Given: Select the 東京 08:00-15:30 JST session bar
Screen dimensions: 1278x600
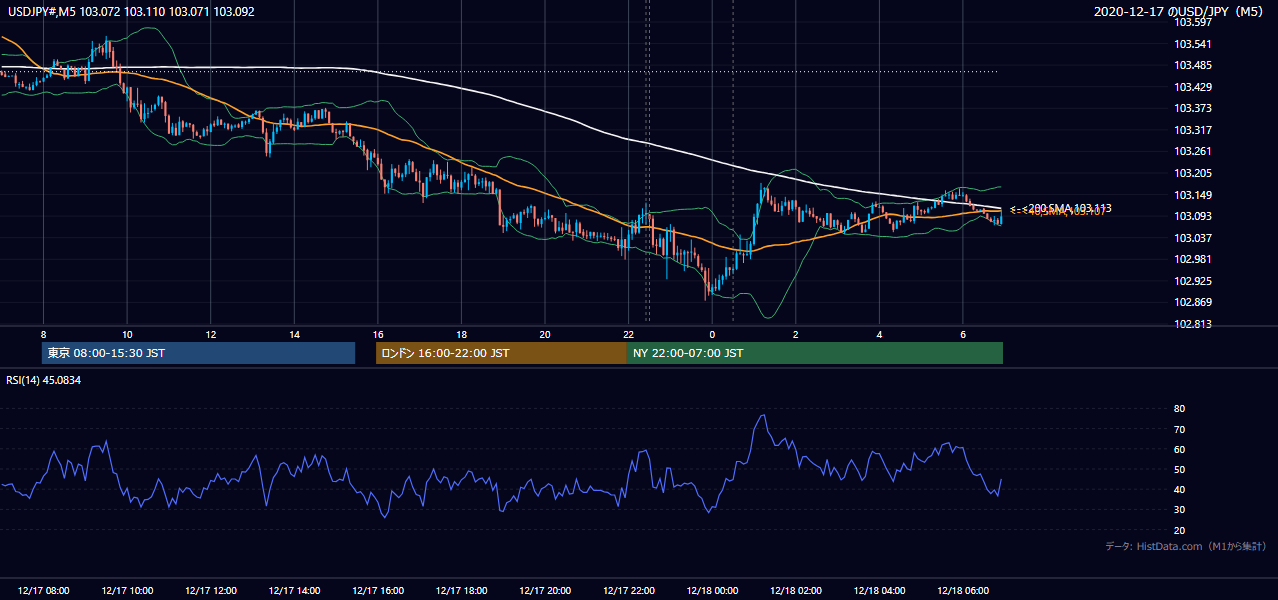Looking at the screenshot, I should [198, 353].
